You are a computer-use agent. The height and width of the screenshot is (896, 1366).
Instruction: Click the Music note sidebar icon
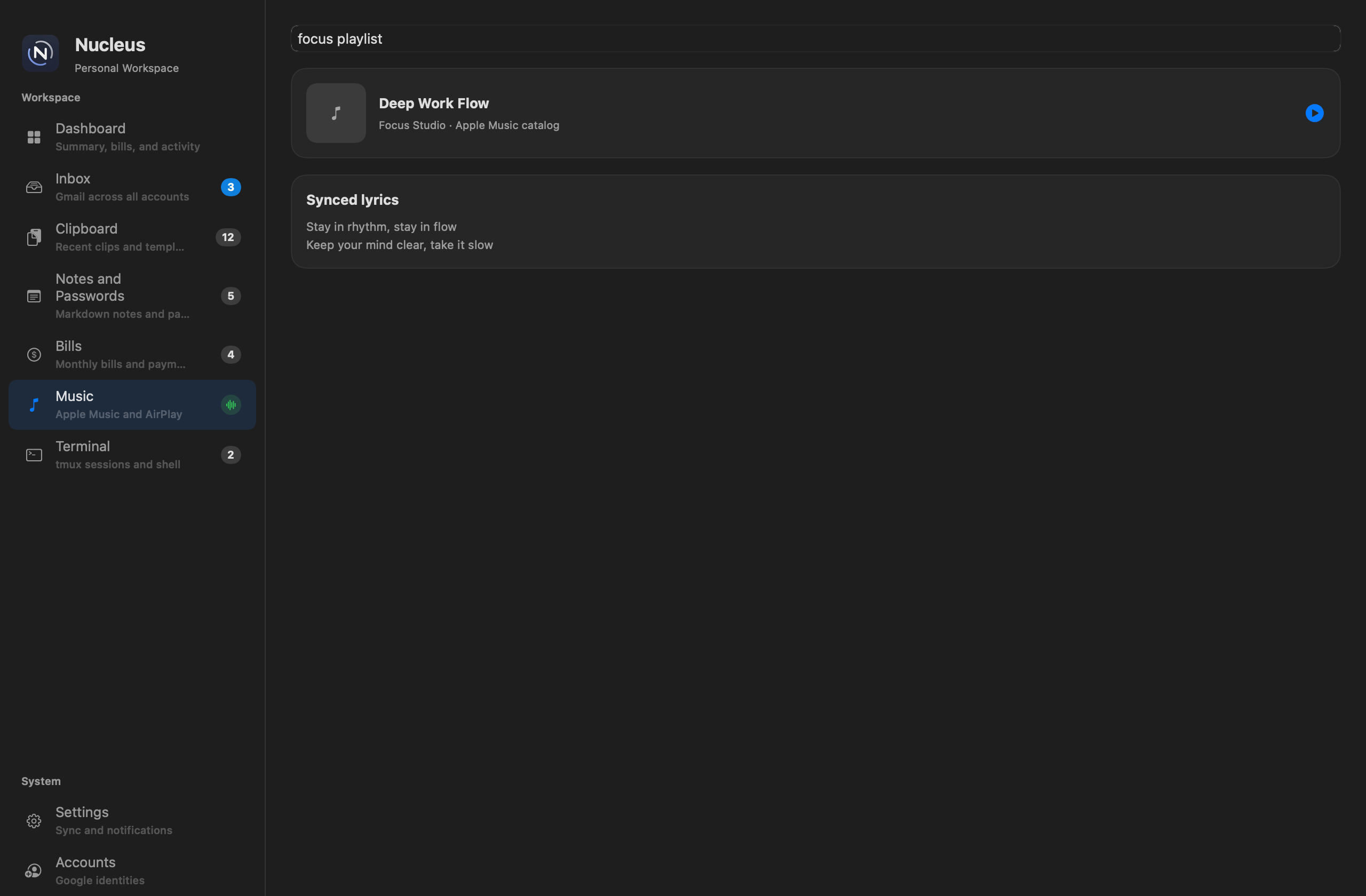point(34,405)
